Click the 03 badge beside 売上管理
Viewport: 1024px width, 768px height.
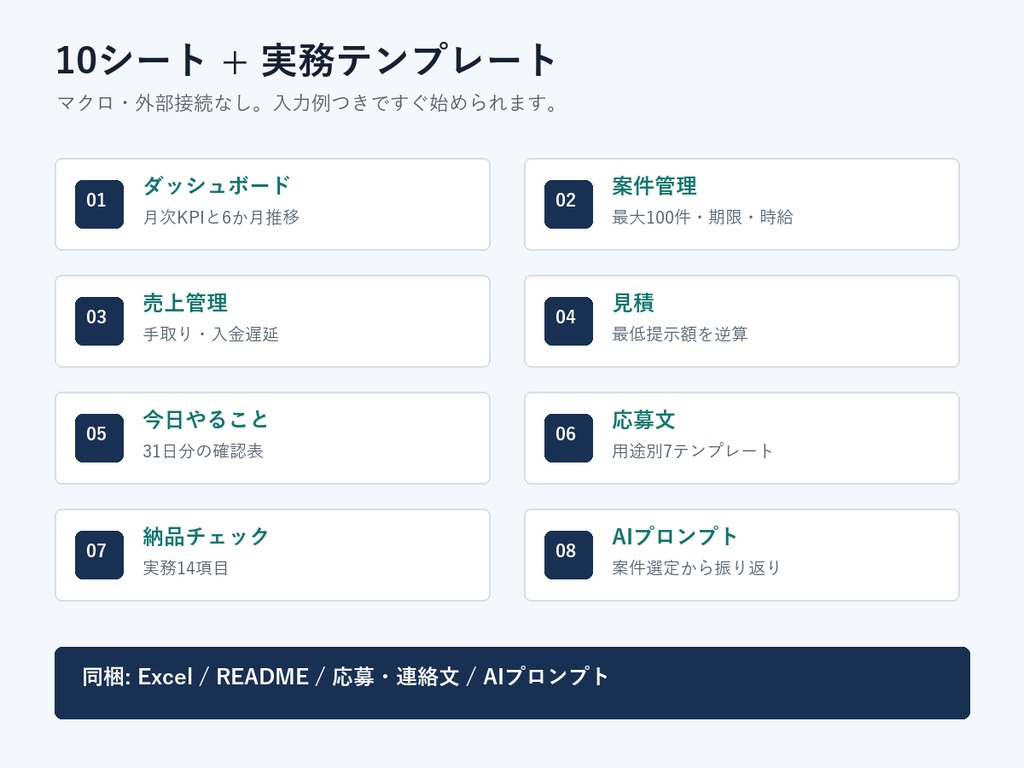click(99, 321)
